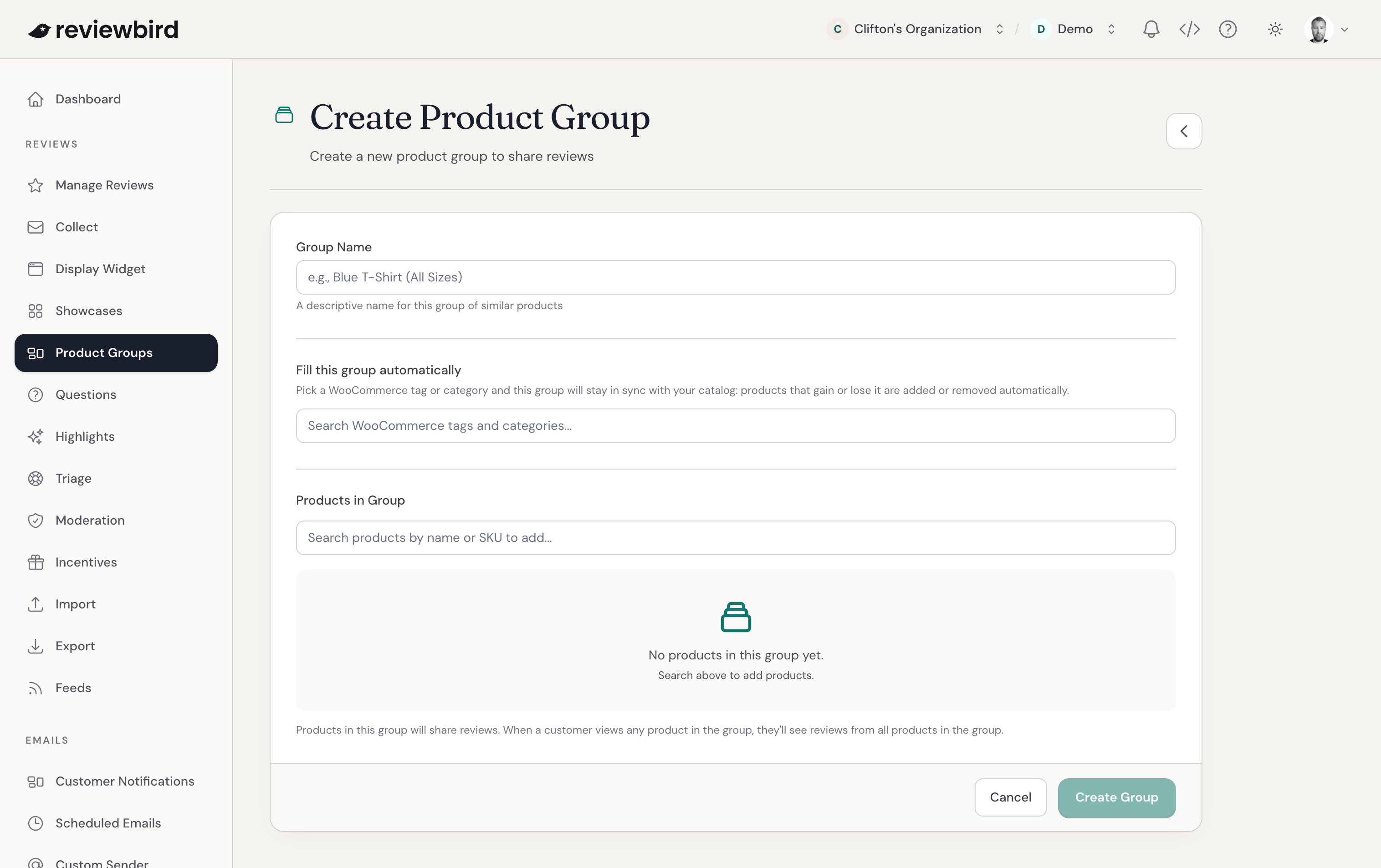1381x868 pixels.
Task: Click the Showcases grid icon
Action: tap(36, 311)
